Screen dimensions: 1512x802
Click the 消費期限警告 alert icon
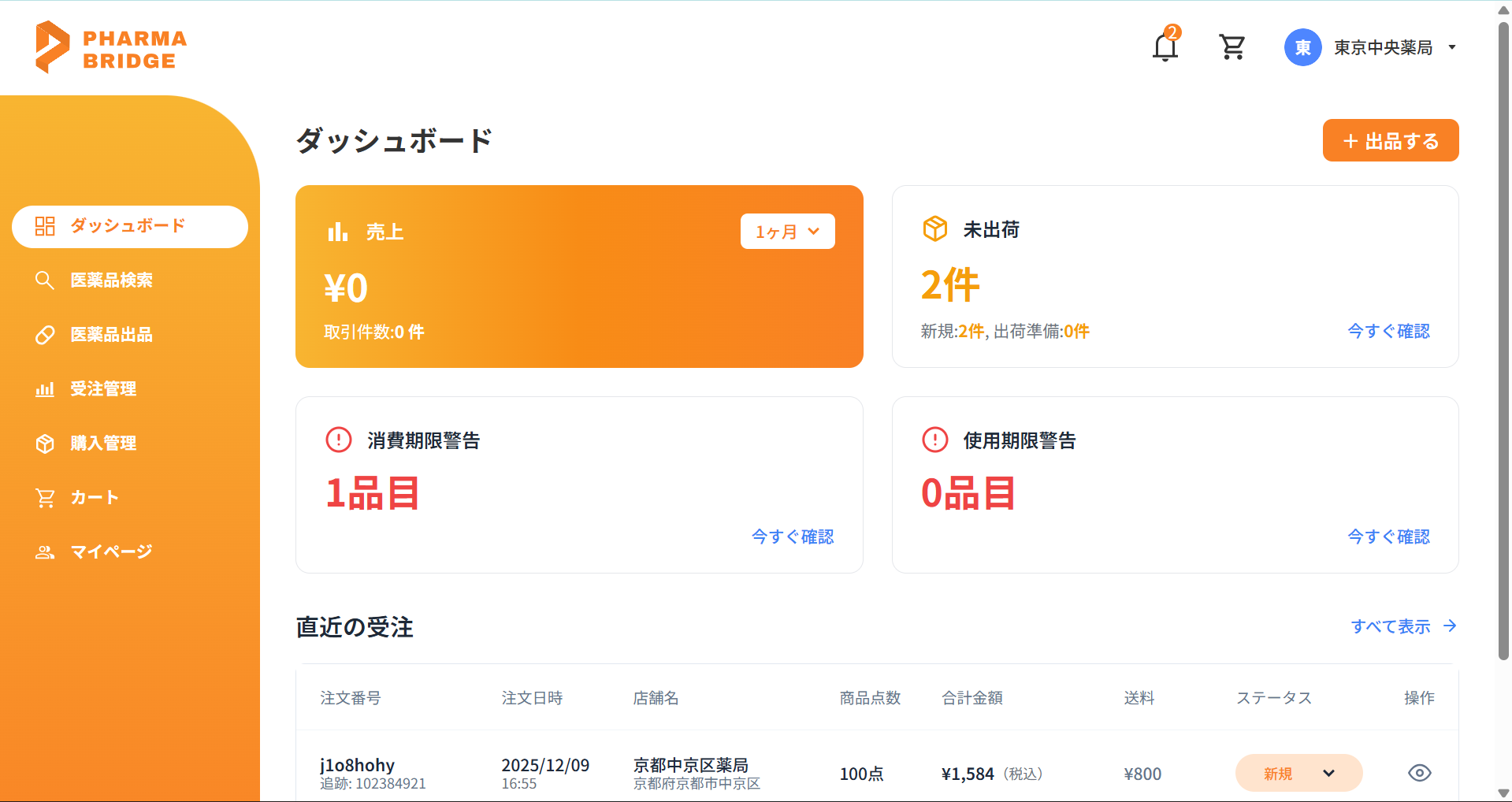click(x=339, y=440)
